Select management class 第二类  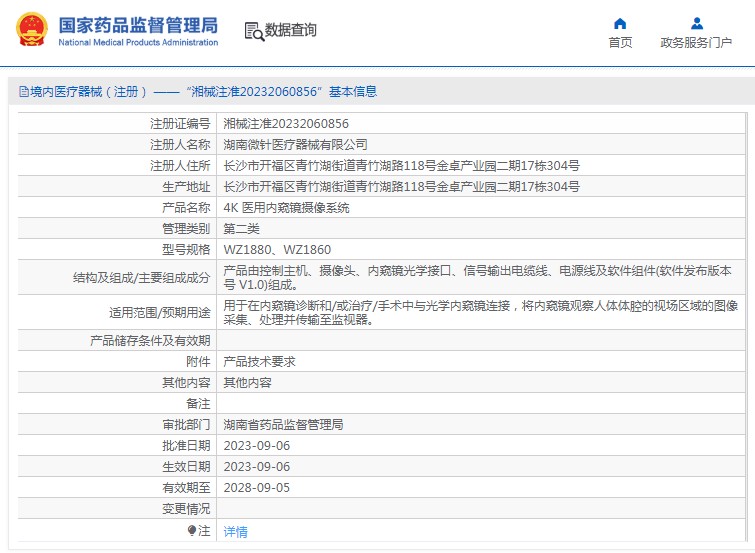(241, 229)
